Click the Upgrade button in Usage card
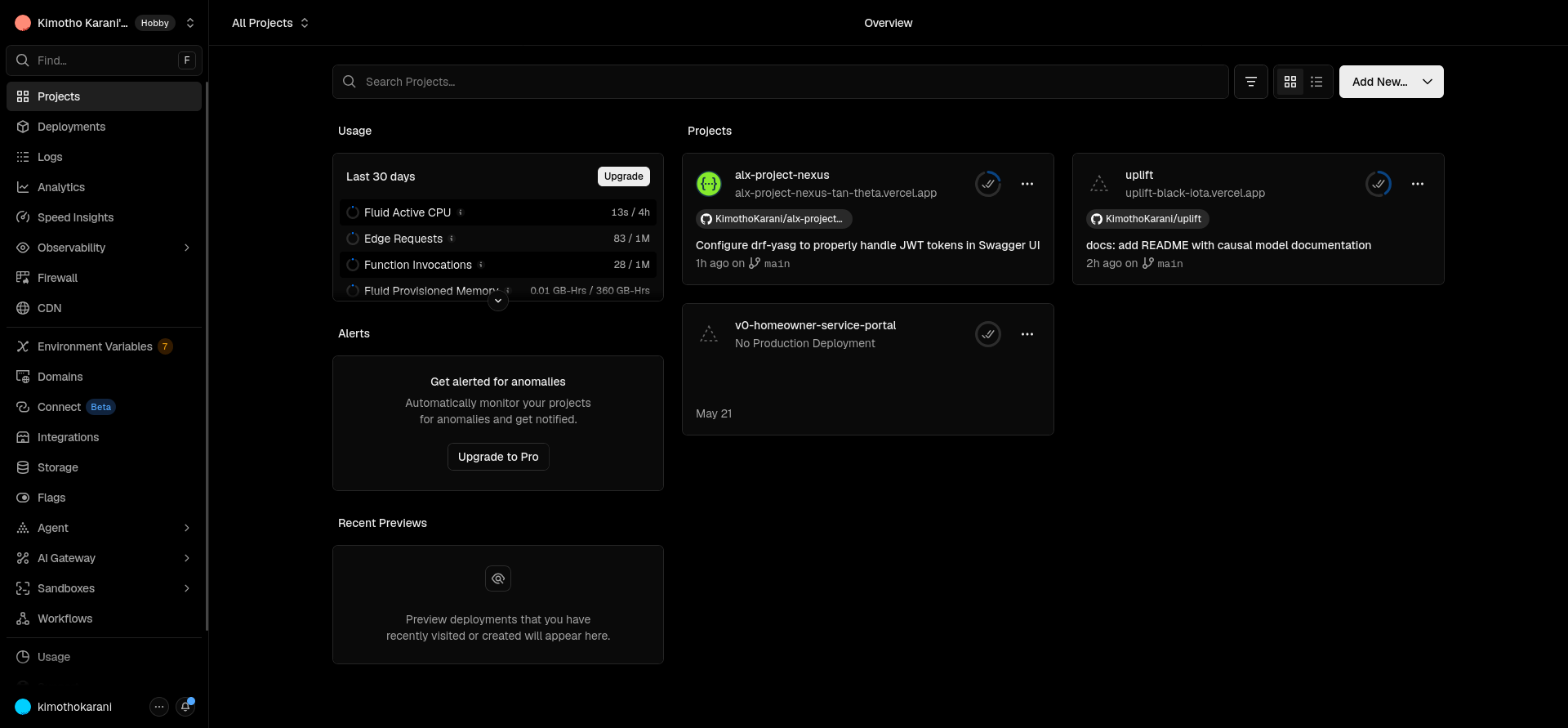 (x=624, y=176)
